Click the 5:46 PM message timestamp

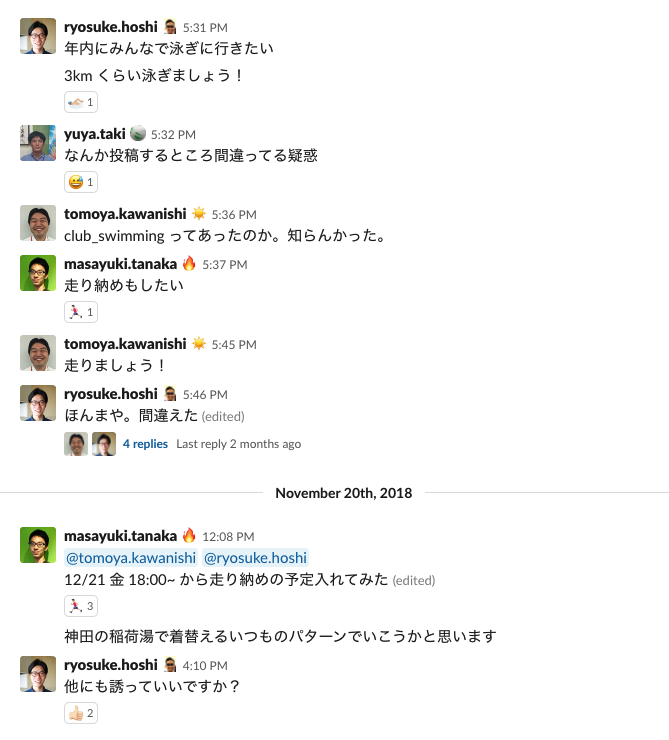click(x=205, y=395)
